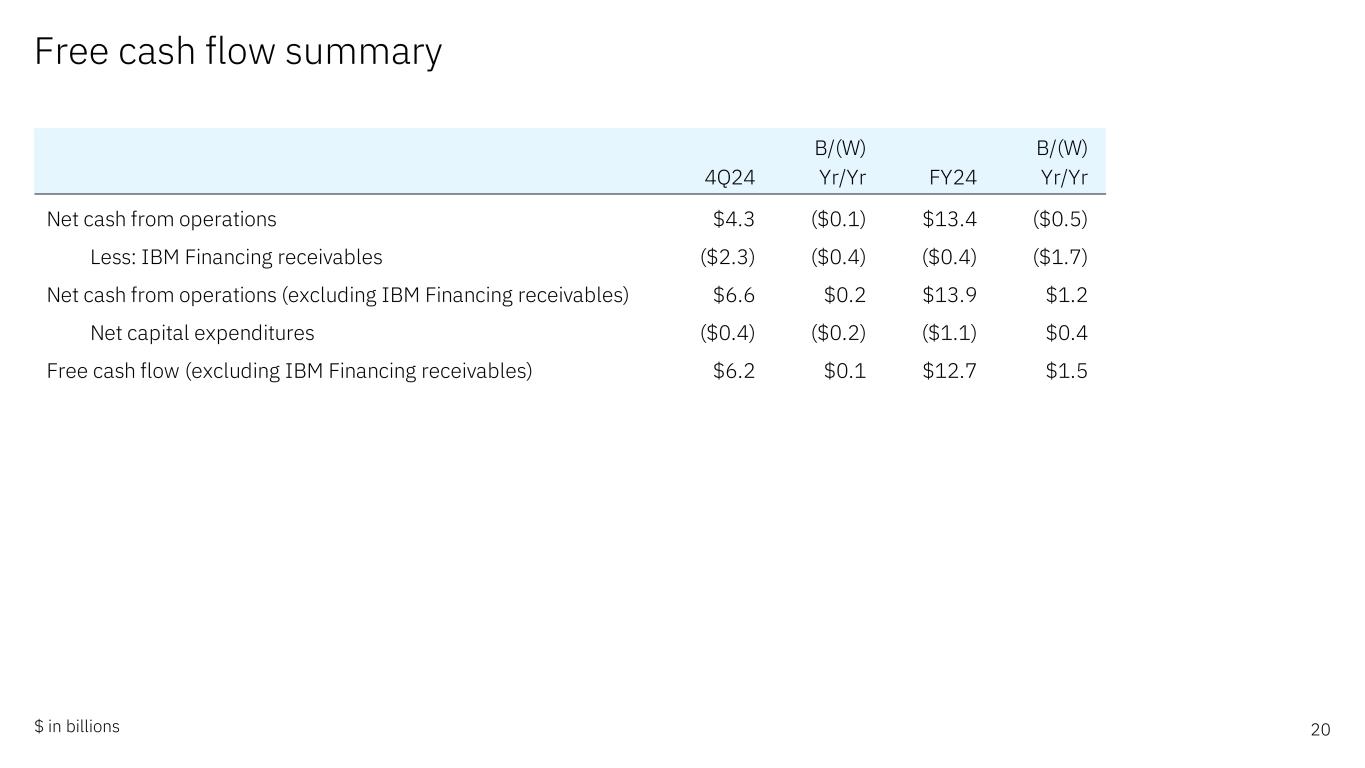1365x768 pixels.
Task: Click the "Net cash from operations" row label
Action: [x=161, y=219]
